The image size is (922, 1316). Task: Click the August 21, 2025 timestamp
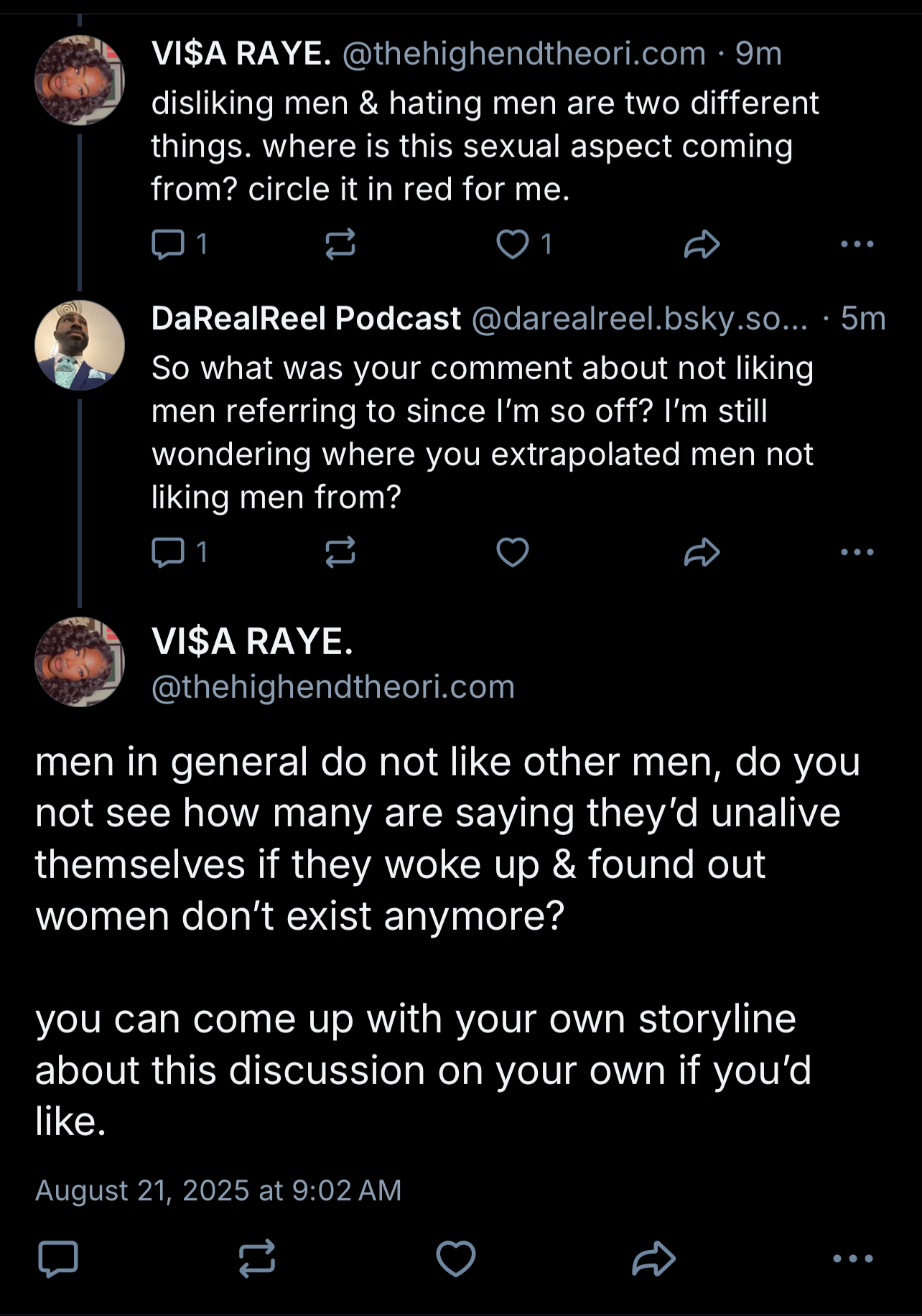(218, 1190)
